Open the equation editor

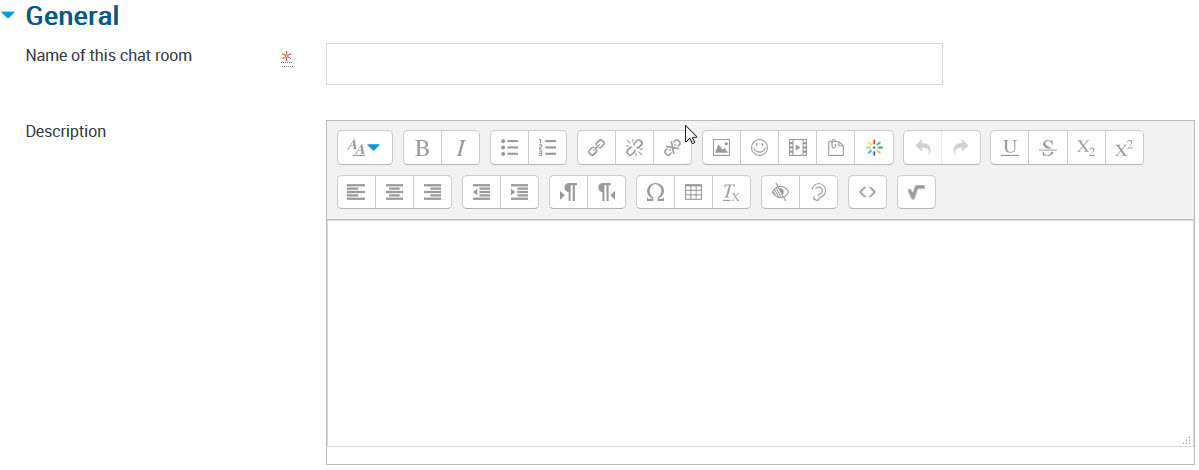[x=916, y=193]
